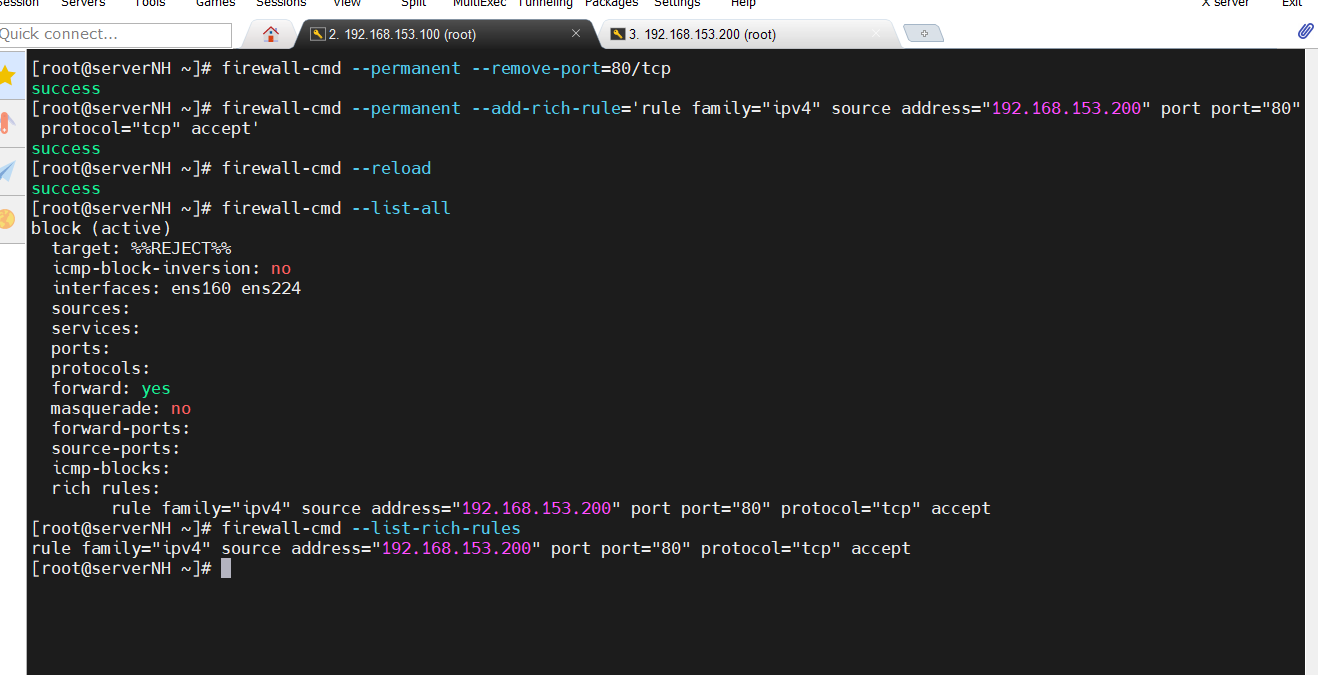Screen dimensions: 1318x675
Task: Click the terminal's vertical scrollbar
Action: coord(1311,360)
